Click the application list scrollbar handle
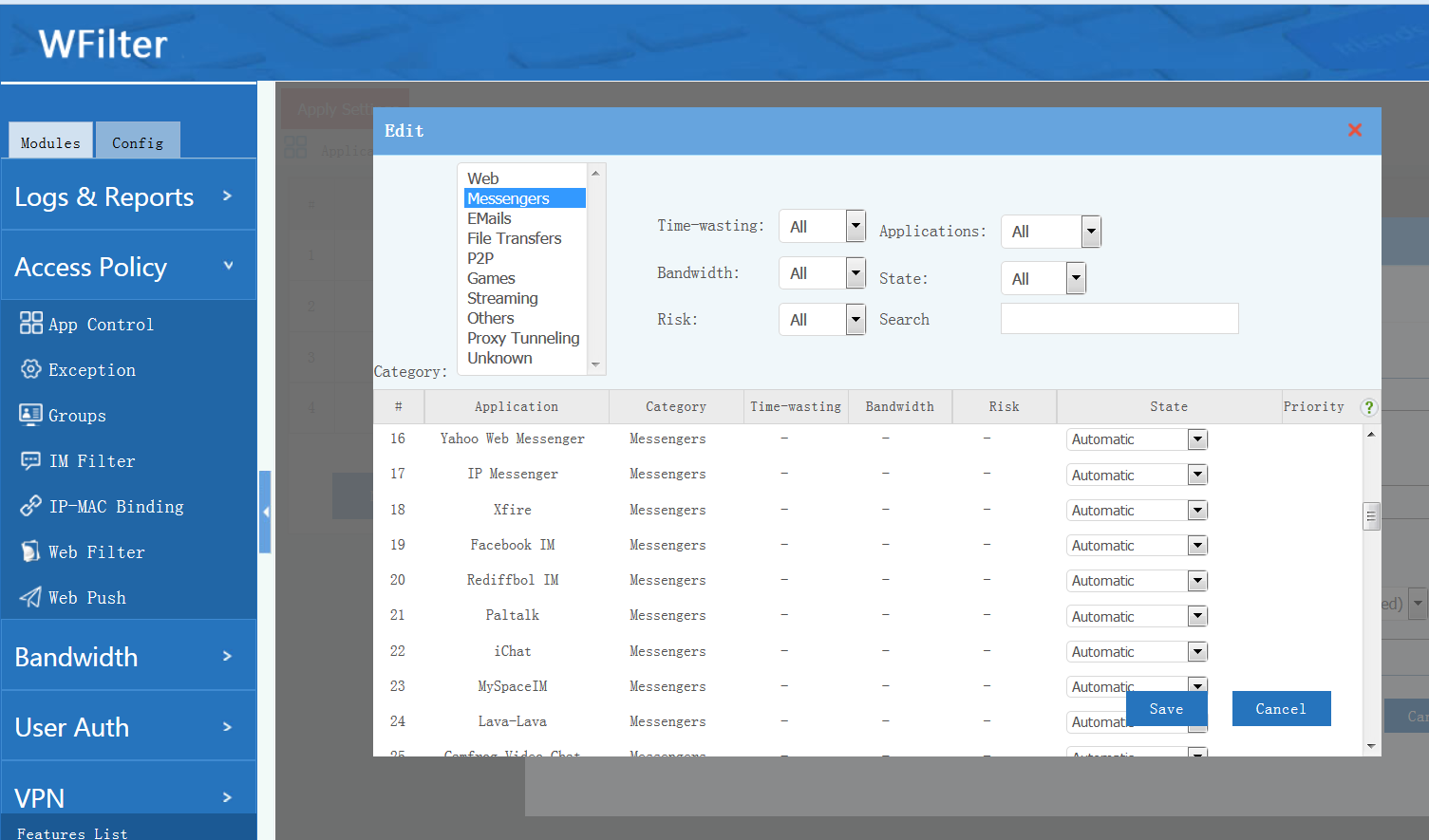The height and width of the screenshot is (840, 1429). pos(1370,516)
